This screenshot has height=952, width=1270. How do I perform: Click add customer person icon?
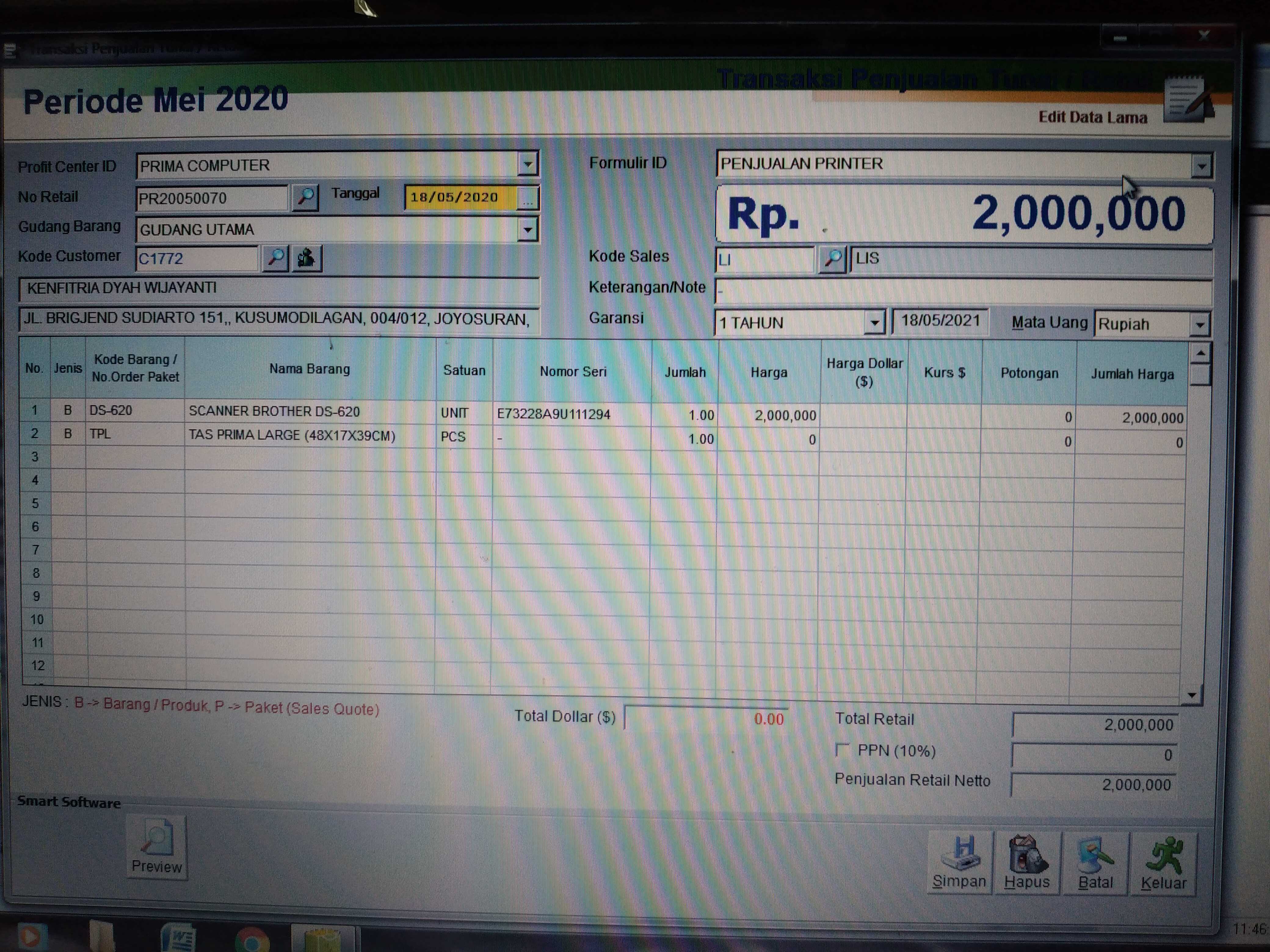(x=307, y=258)
